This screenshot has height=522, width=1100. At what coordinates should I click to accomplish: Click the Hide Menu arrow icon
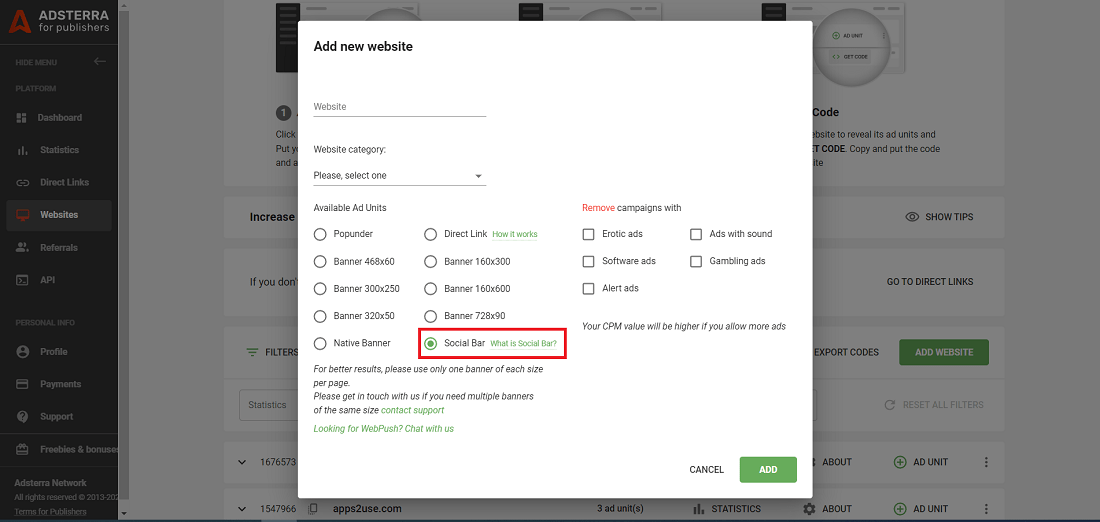tap(100, 62)
